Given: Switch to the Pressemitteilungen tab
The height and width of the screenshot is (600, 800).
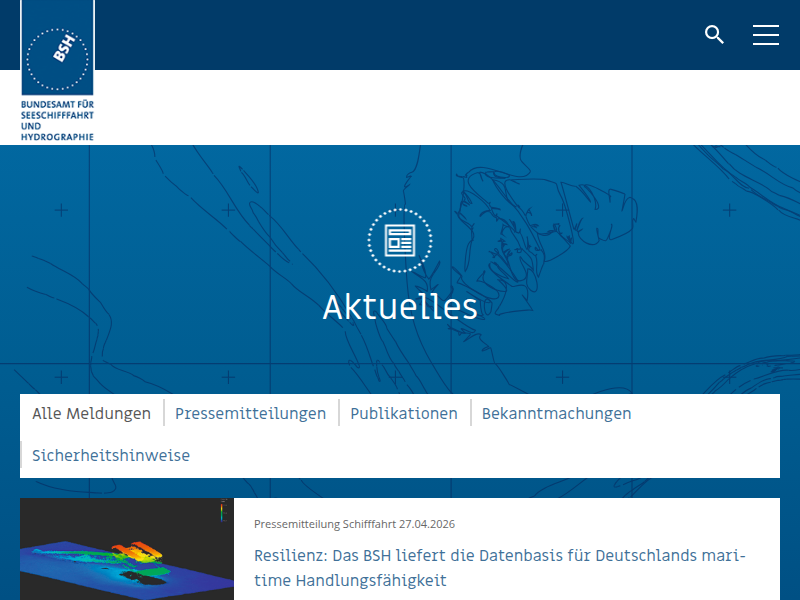Looking at the screenshot, I should click(x=250, y=413).
